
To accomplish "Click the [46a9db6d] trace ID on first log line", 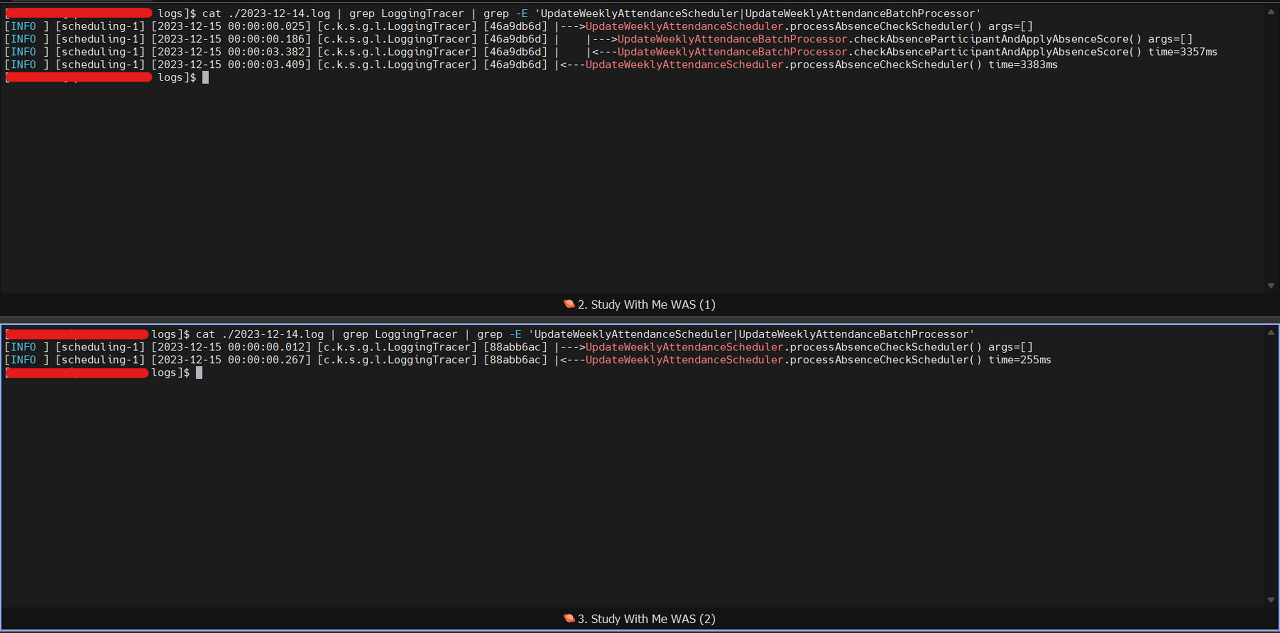I will 515,25.
